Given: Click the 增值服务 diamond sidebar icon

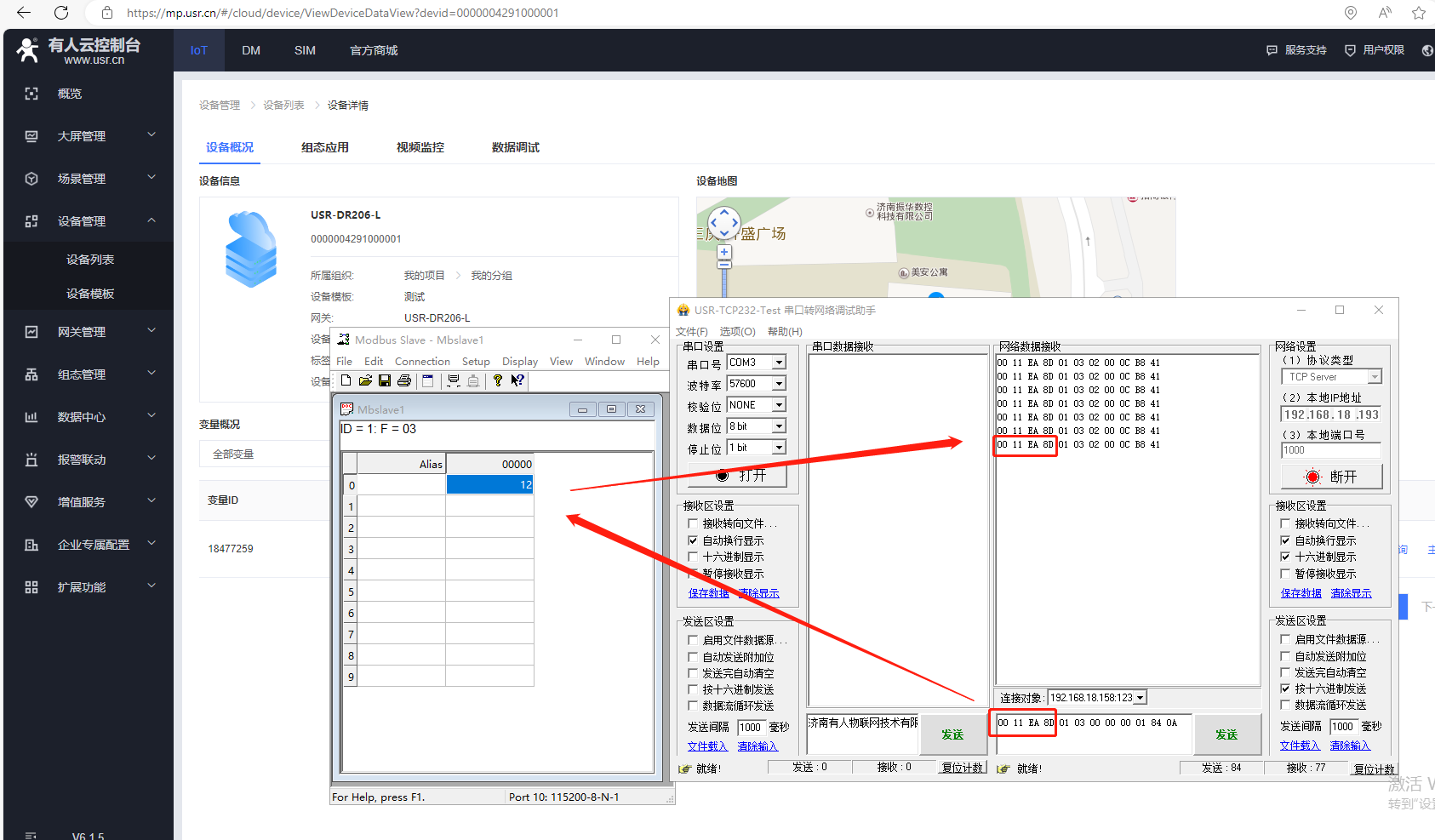Looking at the screenshot, I should tap(31, 502).
